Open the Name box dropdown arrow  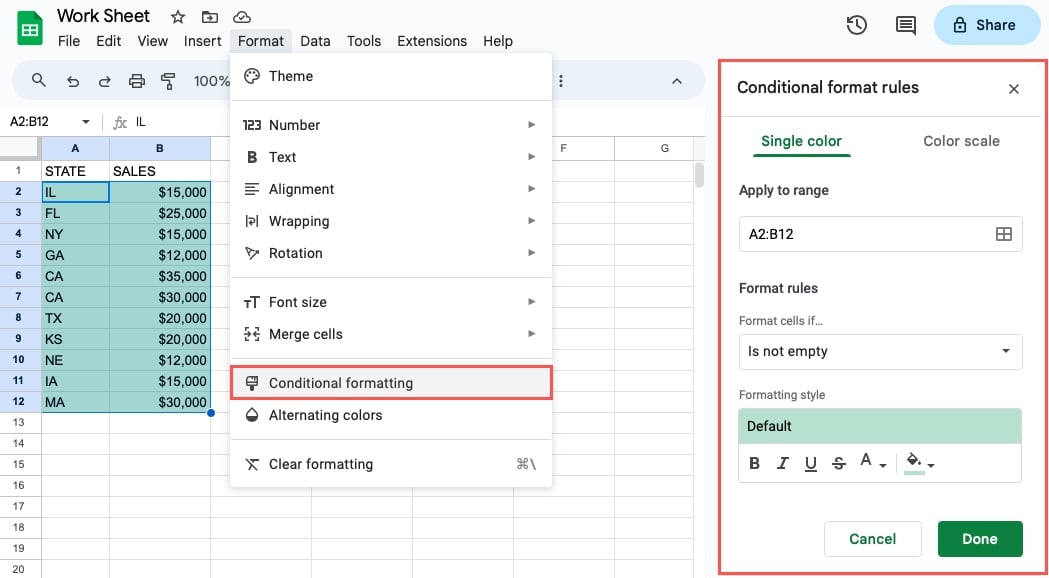tap(86, 122)
